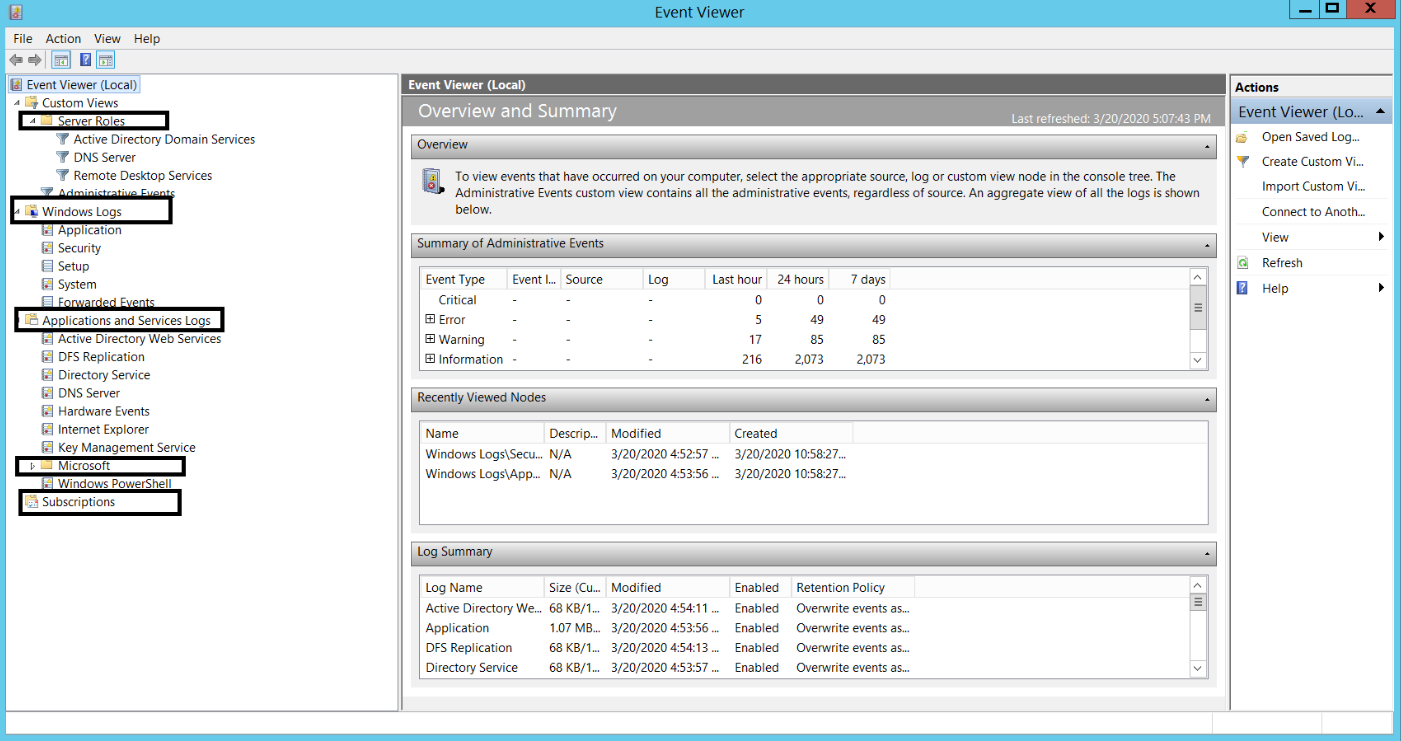
Task: Open View submenu in Actions pane
Action: [x=1311, y=237]
